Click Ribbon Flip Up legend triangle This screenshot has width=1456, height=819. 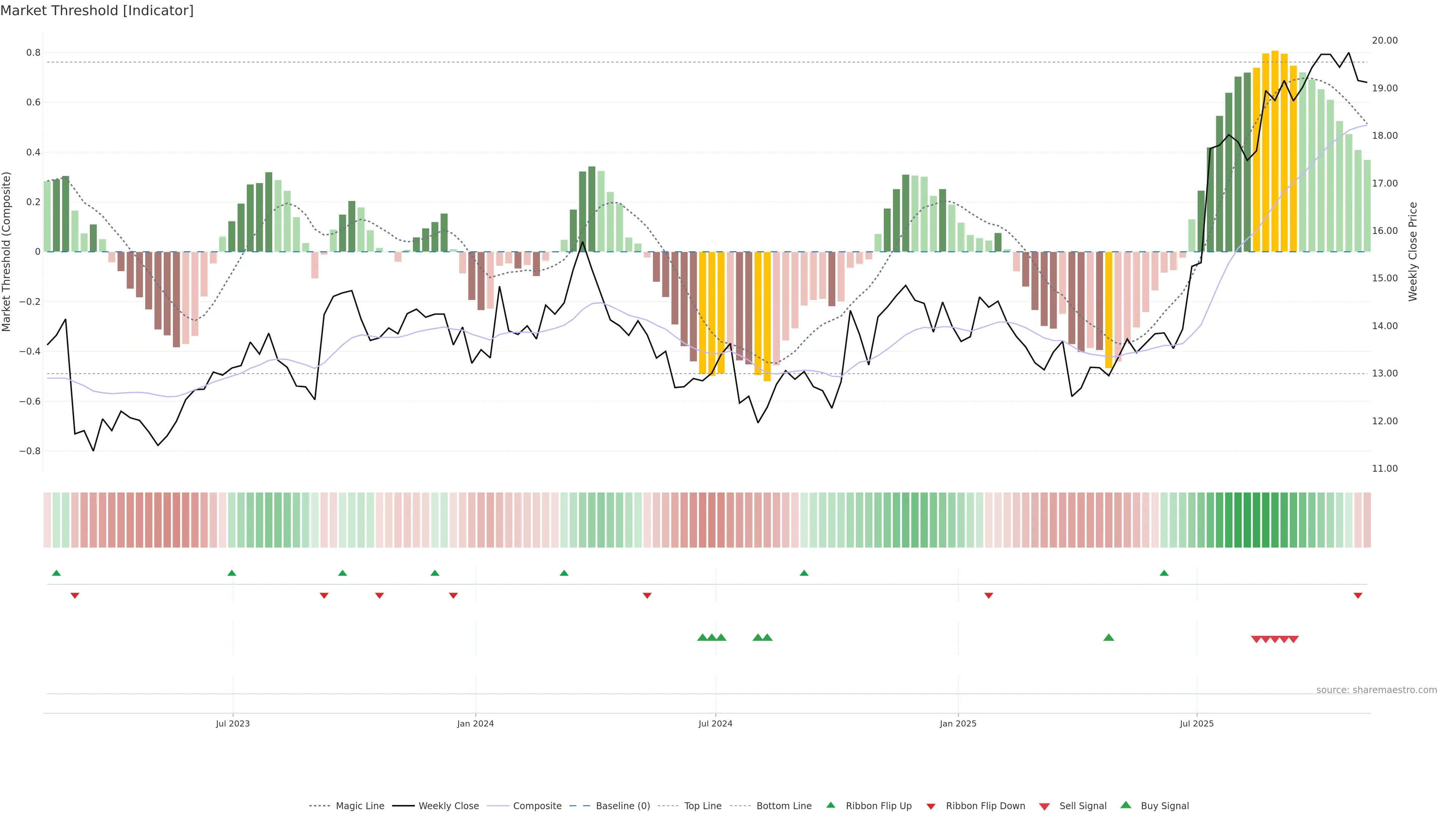tap(831, 805)
